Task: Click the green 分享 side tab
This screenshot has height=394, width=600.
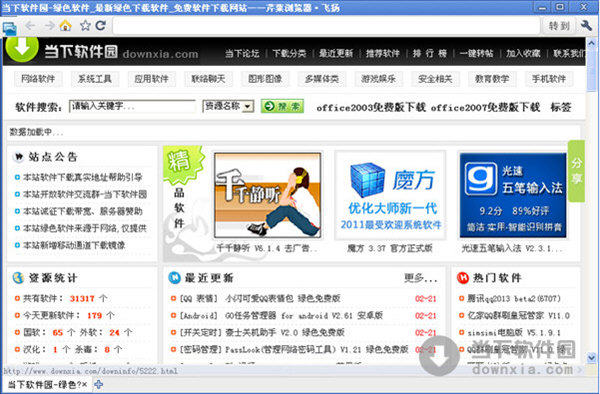Action: (576, 171)
